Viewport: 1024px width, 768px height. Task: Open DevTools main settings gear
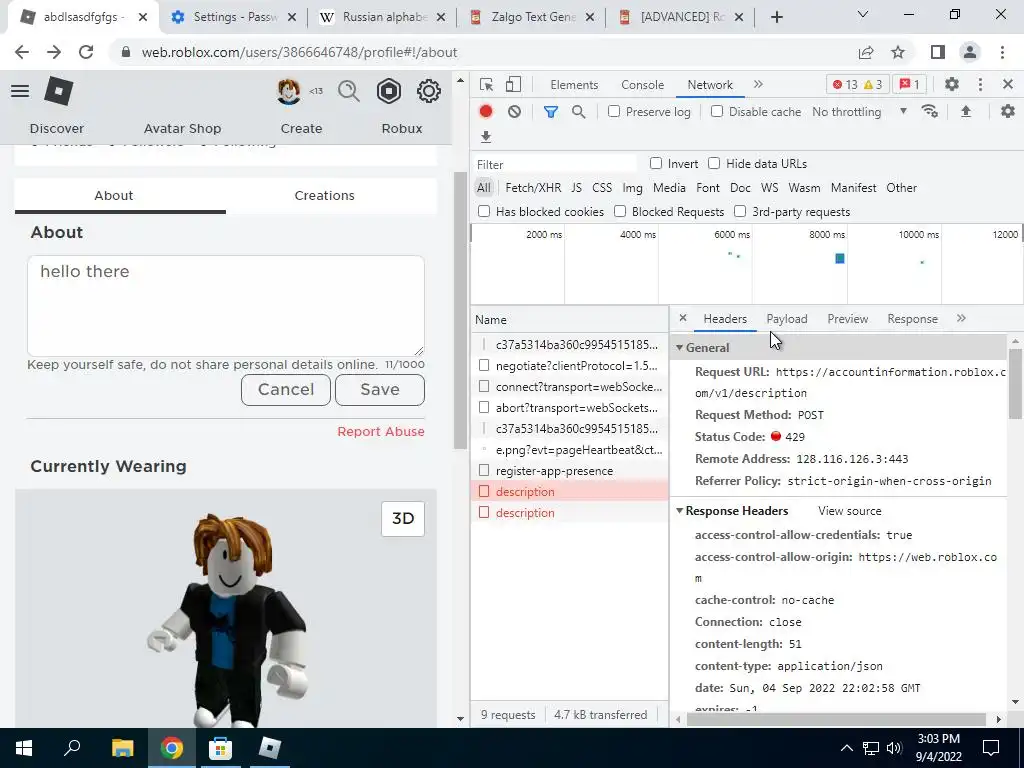coord(952,84)
